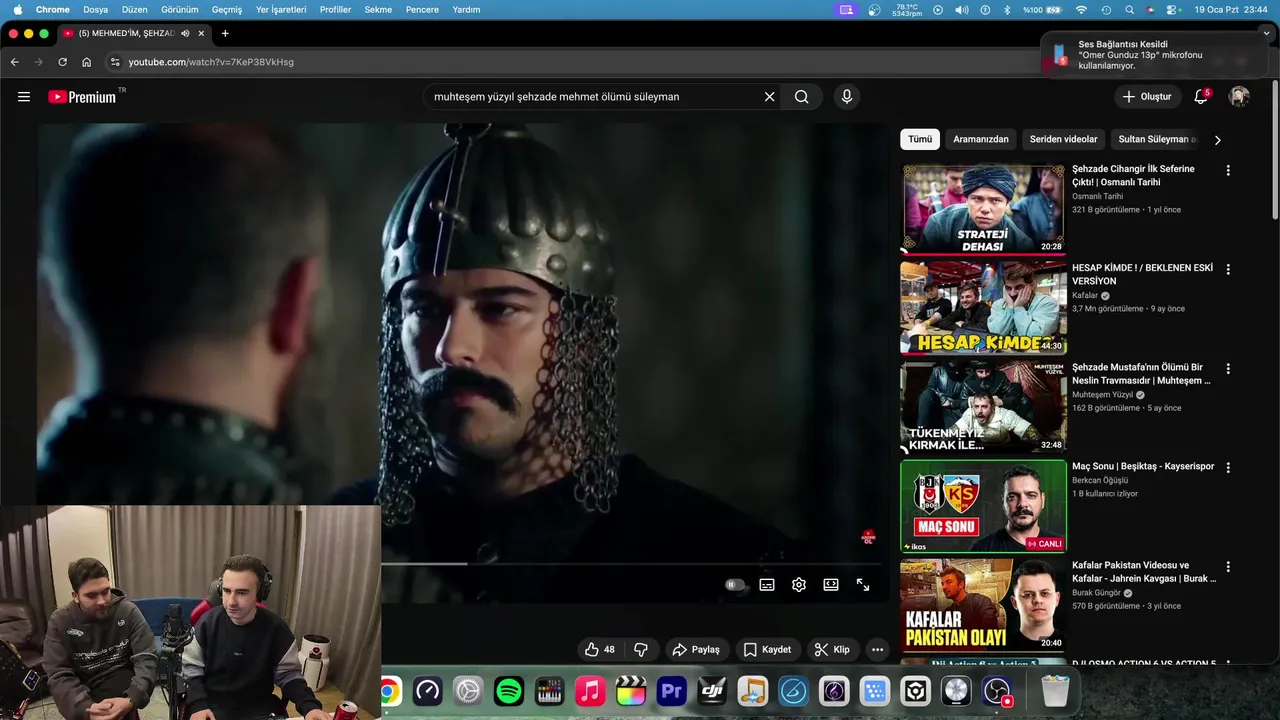Screen dimensions: 1280x720
Task: Open the Trash in Dock
Action: 1055,691
